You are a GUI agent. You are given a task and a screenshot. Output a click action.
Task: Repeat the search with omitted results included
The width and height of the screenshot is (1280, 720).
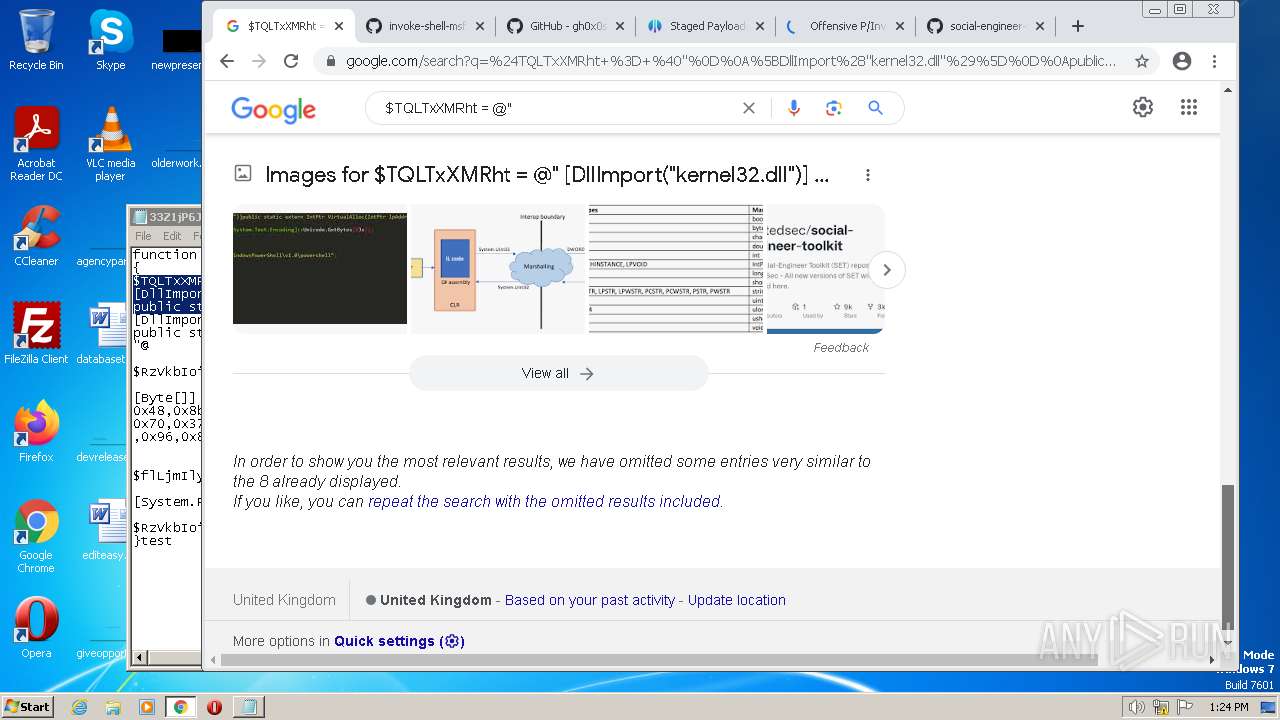pyautogui.click(x=545, y=501)
